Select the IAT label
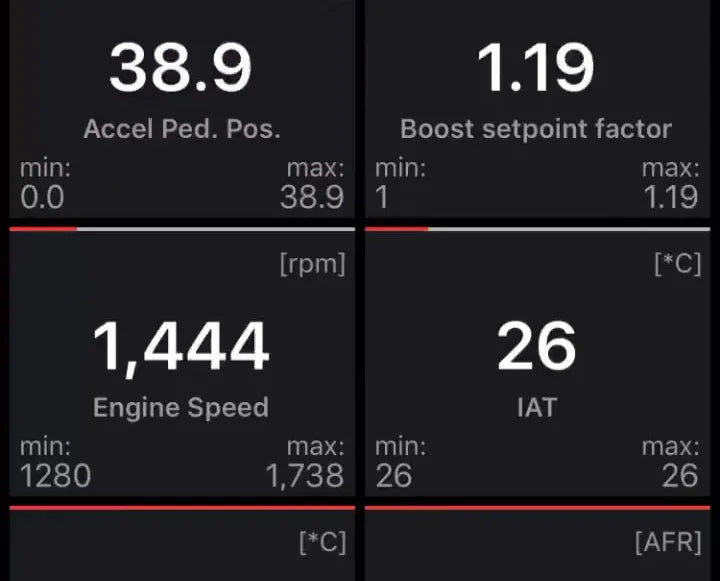 coord(536,407)
